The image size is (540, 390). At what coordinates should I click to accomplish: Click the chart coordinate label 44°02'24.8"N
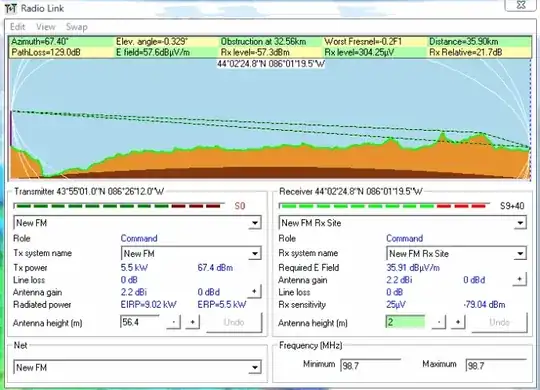[x=271, y=64]
